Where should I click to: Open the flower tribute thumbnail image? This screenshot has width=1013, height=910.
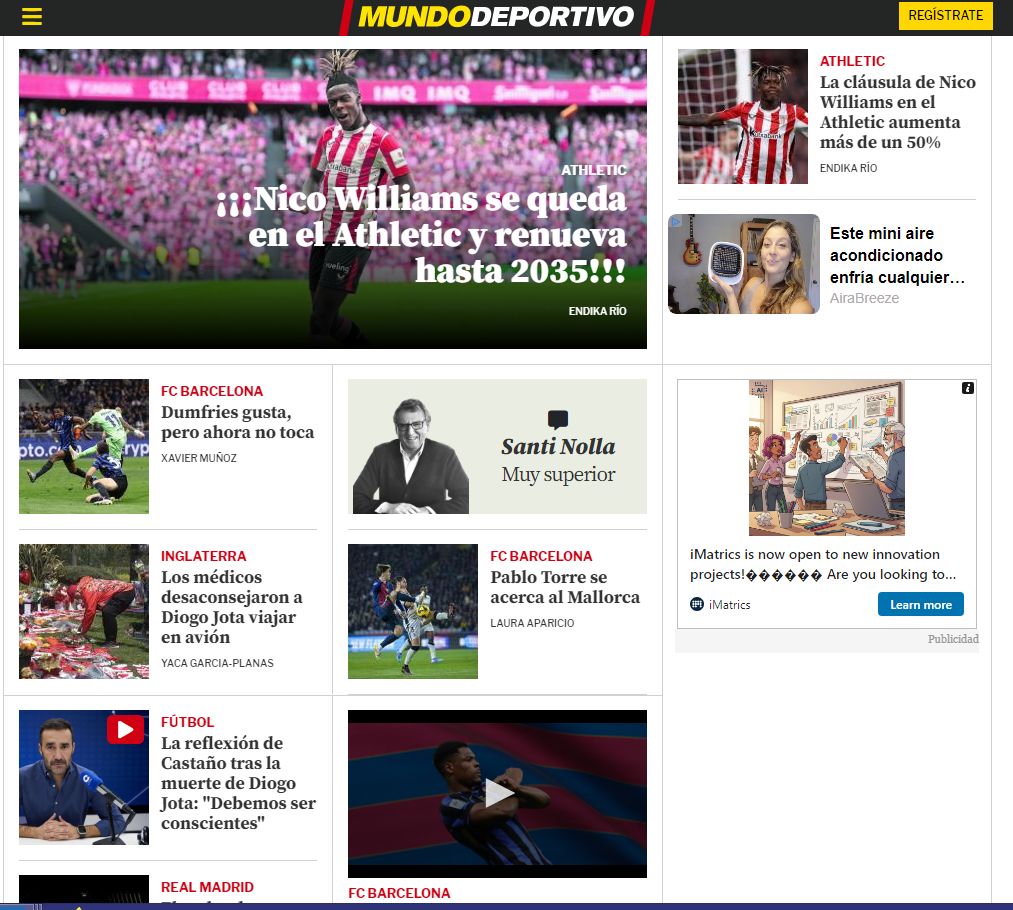(83, 612)
